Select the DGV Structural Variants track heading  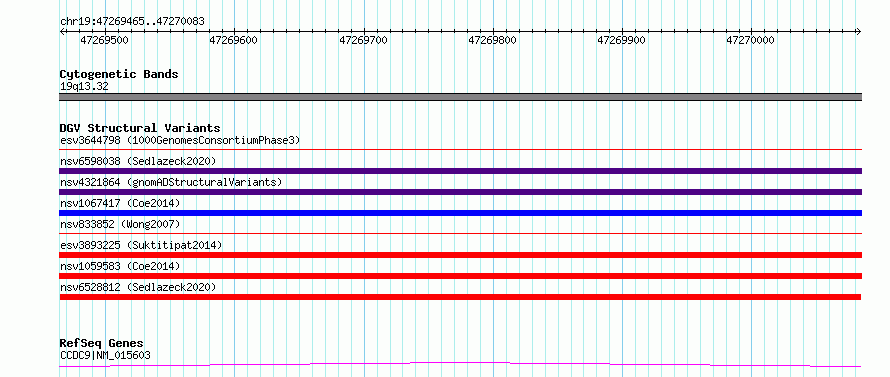pos(140,128)
